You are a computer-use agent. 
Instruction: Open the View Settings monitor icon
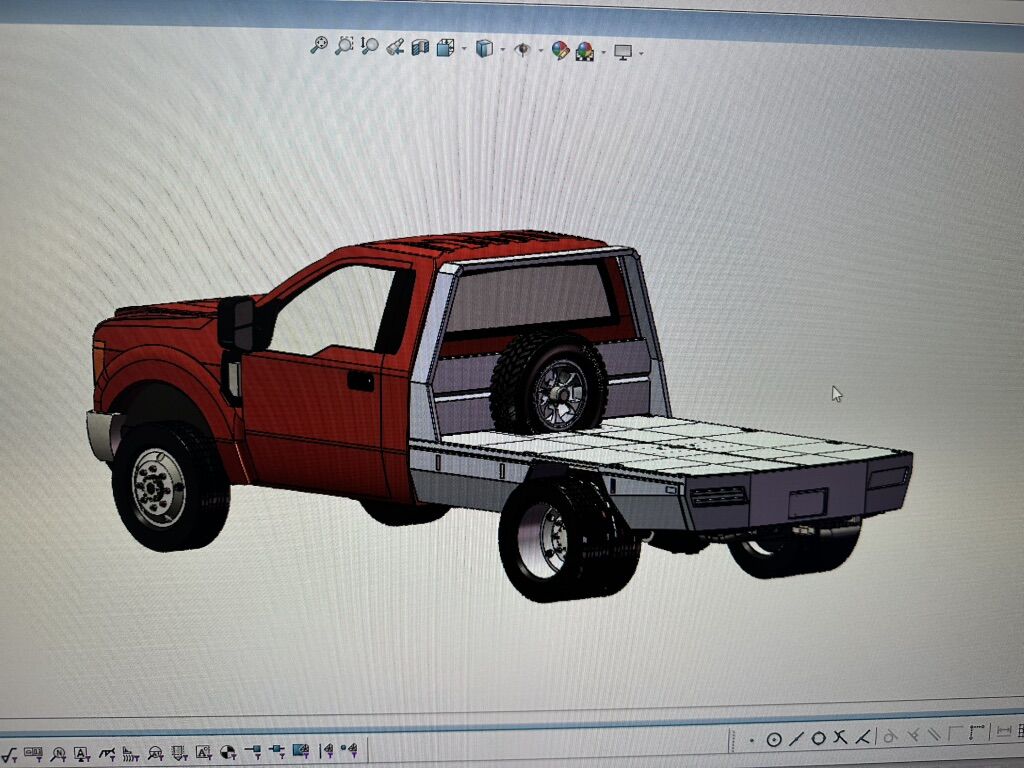pyautogui.click(x=624, y=51)
